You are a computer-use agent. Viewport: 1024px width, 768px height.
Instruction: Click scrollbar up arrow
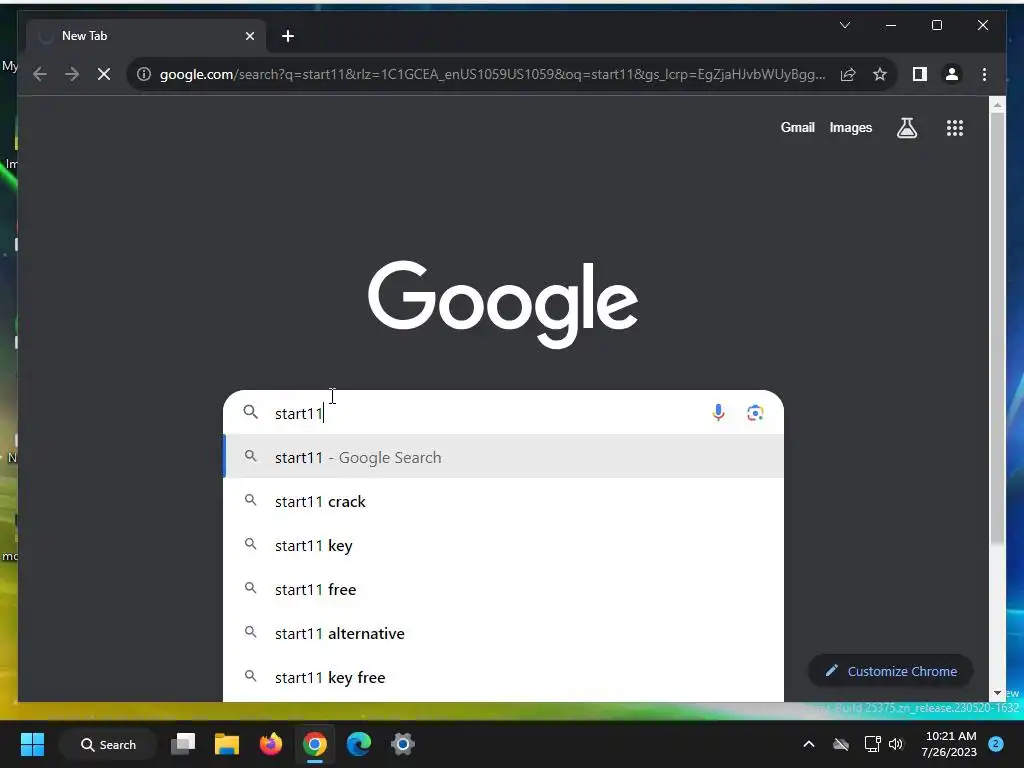[x=997, y=104]
